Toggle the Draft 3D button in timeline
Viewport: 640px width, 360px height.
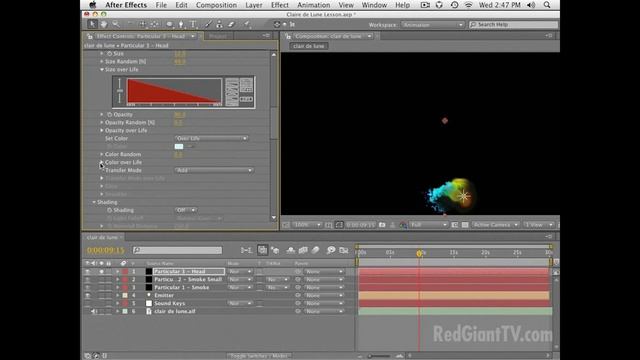point(276,250)
